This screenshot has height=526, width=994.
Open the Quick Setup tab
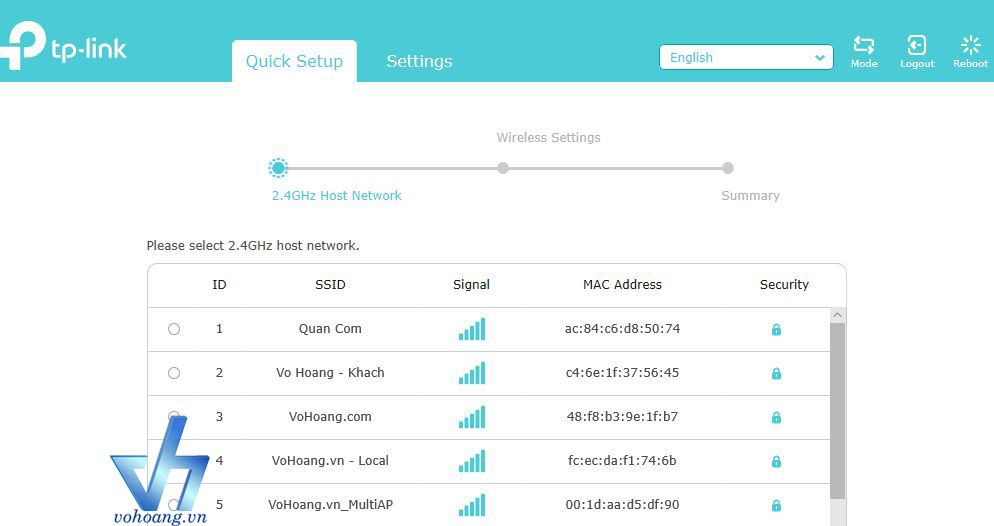(x=294, y=61)
